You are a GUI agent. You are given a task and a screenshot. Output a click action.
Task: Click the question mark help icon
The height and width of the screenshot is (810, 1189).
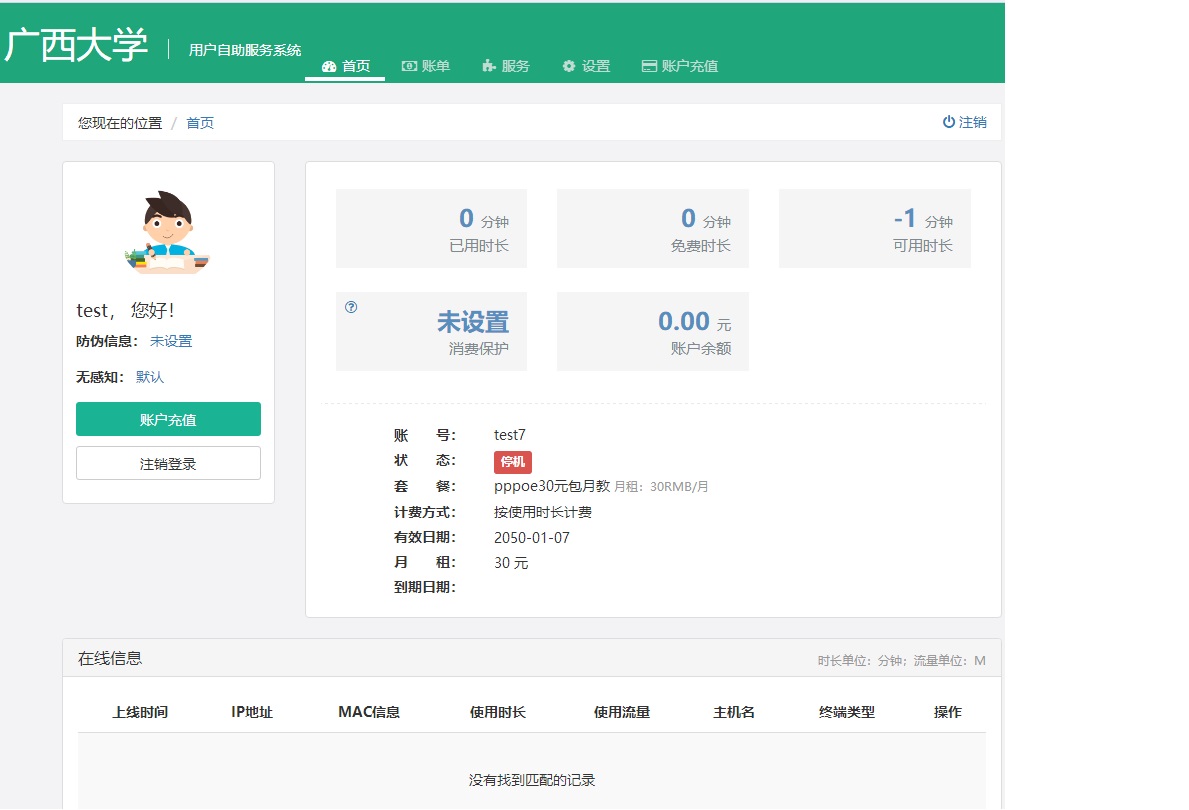[x=351, y=307]
